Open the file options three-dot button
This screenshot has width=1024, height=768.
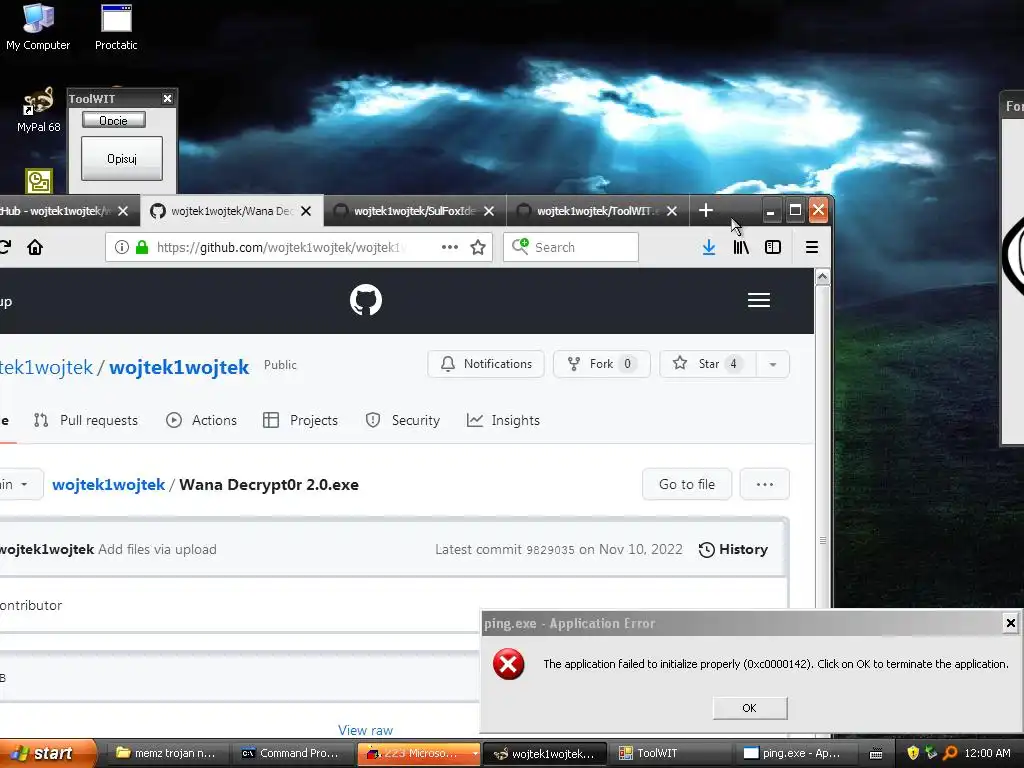[765, 484]
